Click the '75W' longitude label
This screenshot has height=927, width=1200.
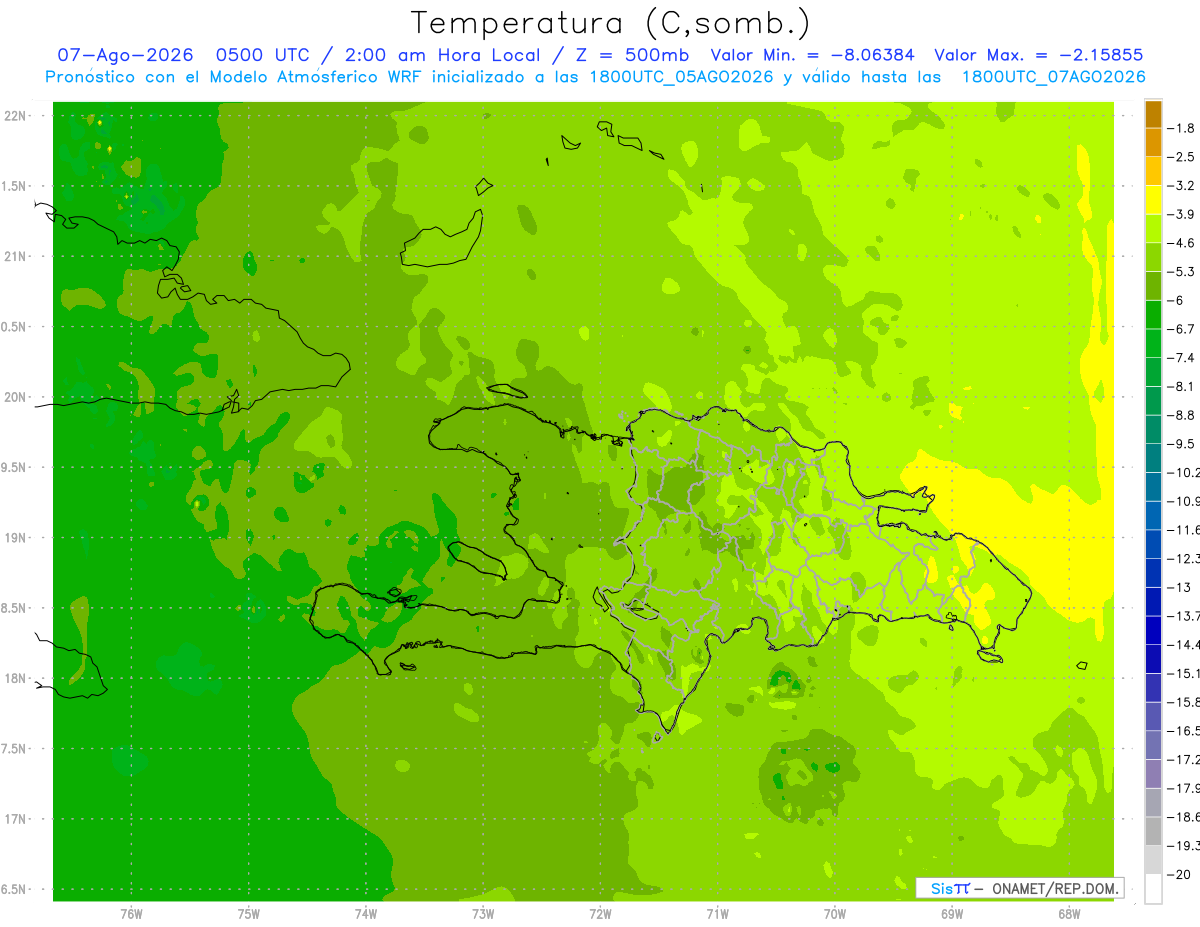[x=249, y=913]
